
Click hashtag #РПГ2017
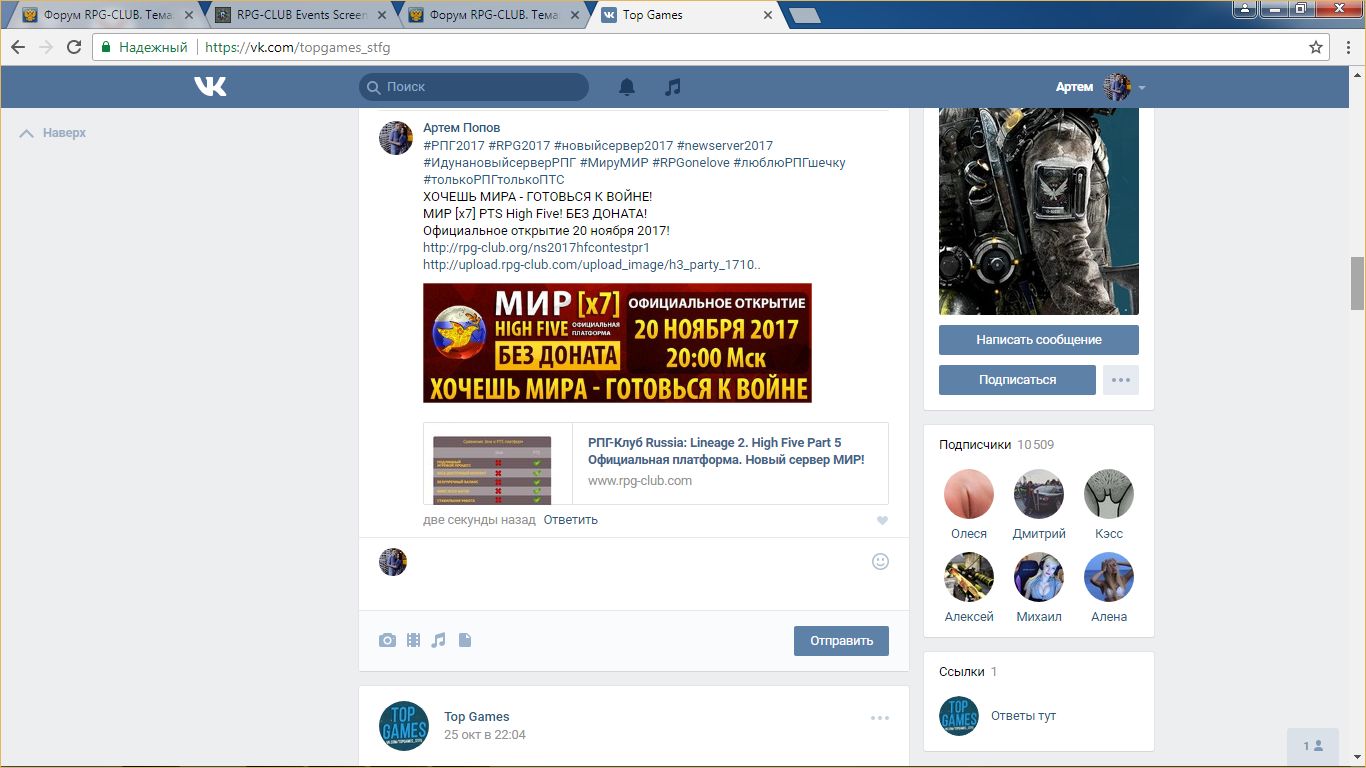tap(453, 145)
